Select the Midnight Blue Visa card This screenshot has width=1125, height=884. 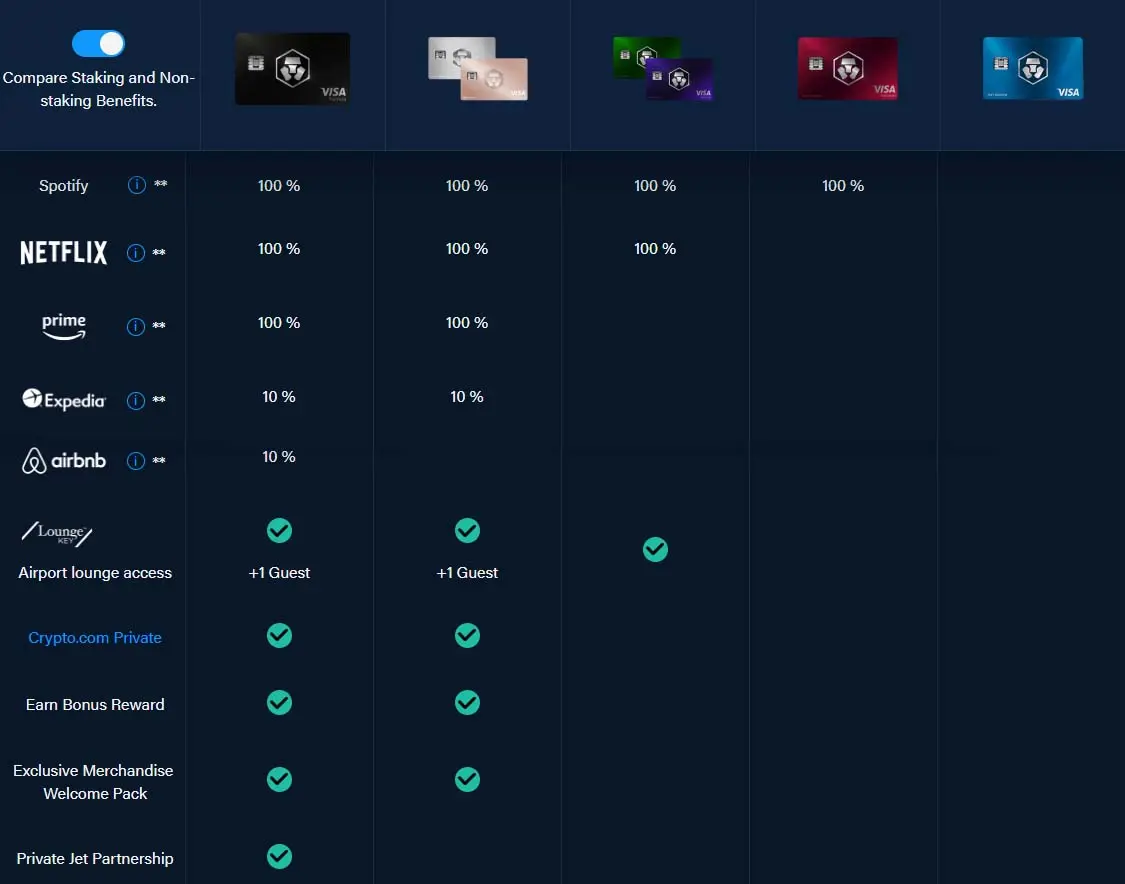(1032, 68)
